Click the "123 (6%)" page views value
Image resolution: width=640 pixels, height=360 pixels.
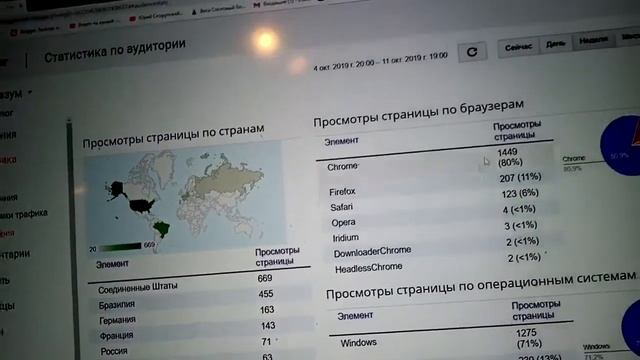[x=520, y=193]
